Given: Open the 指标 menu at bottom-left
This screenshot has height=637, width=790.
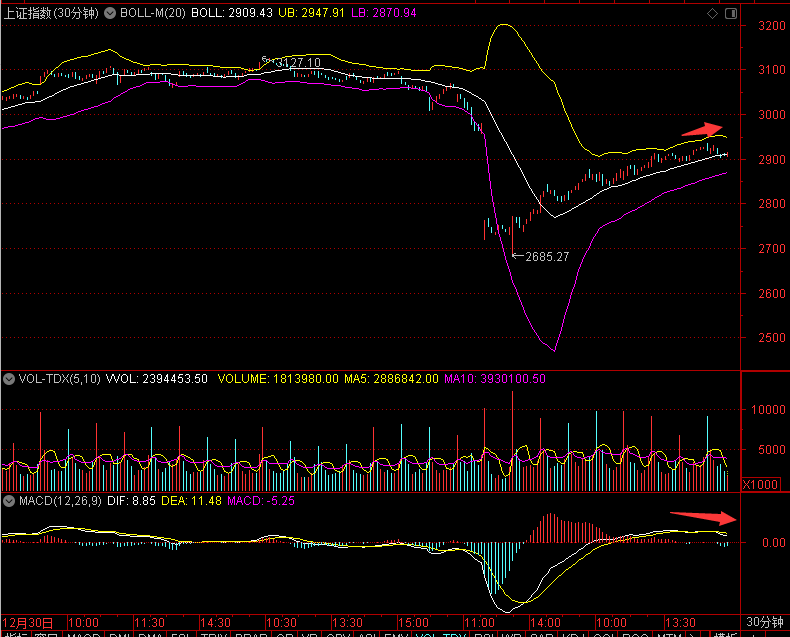Looking at the screenshot, I should [15, 634].
